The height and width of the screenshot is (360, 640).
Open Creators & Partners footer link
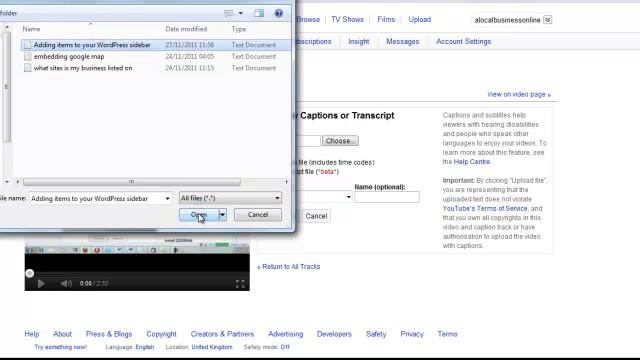(x=222, y=334)
